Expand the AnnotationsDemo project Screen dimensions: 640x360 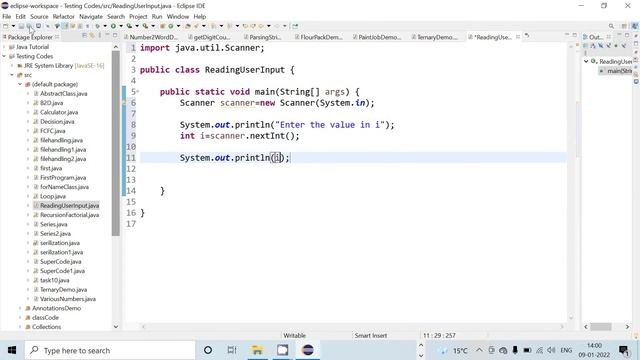[x=20, y=308]
